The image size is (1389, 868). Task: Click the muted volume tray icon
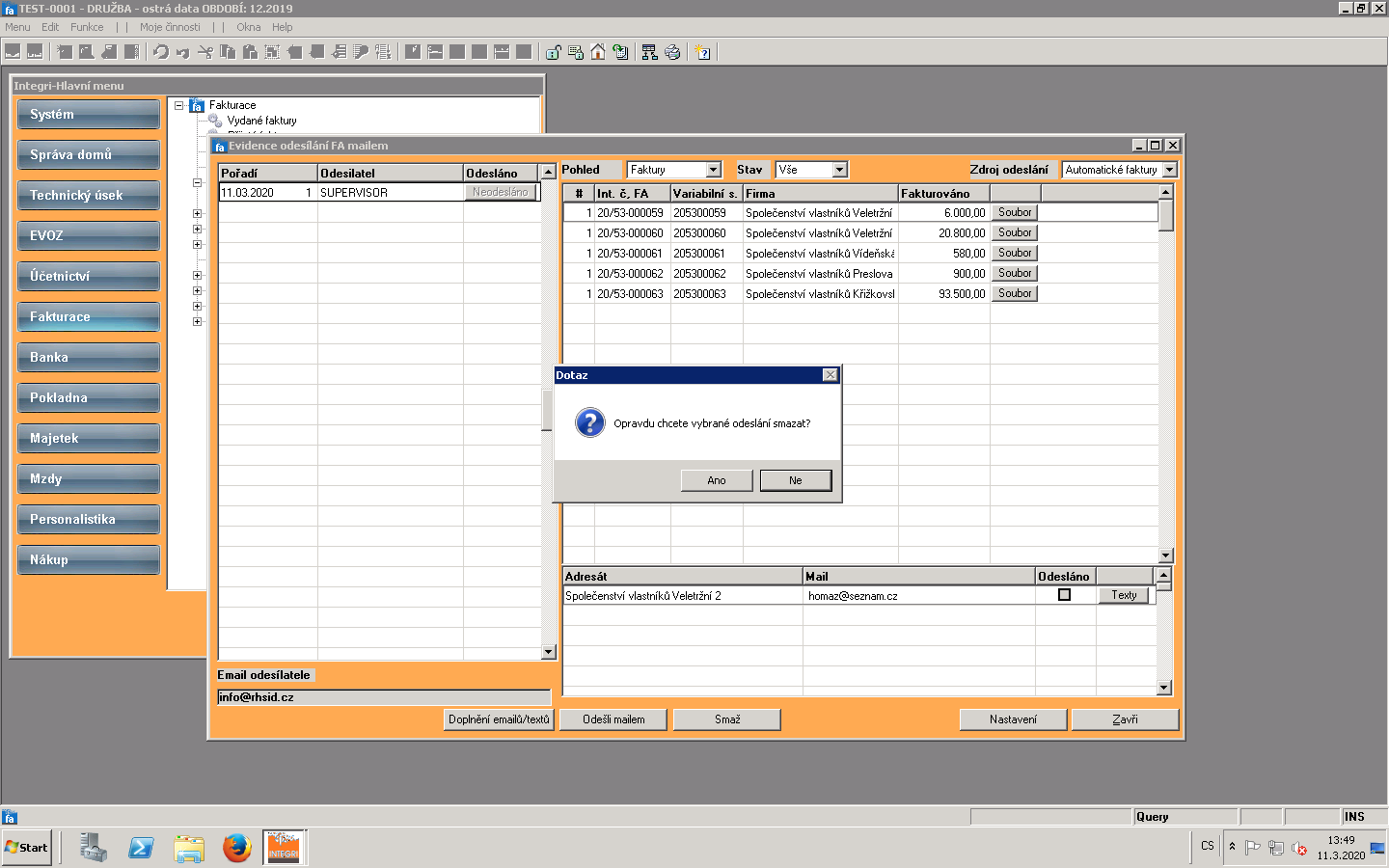coord(1299,848)
